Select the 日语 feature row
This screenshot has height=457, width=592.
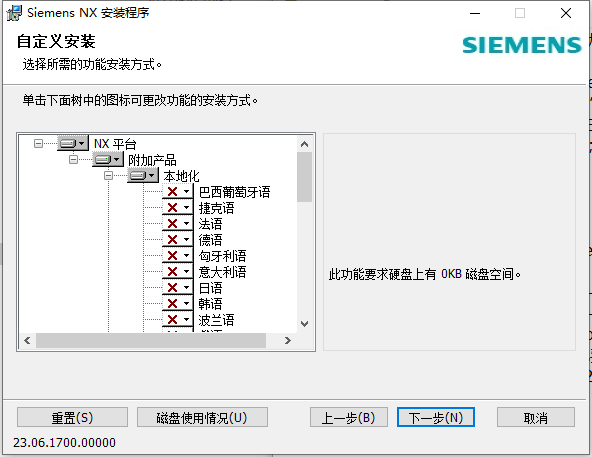210,288
